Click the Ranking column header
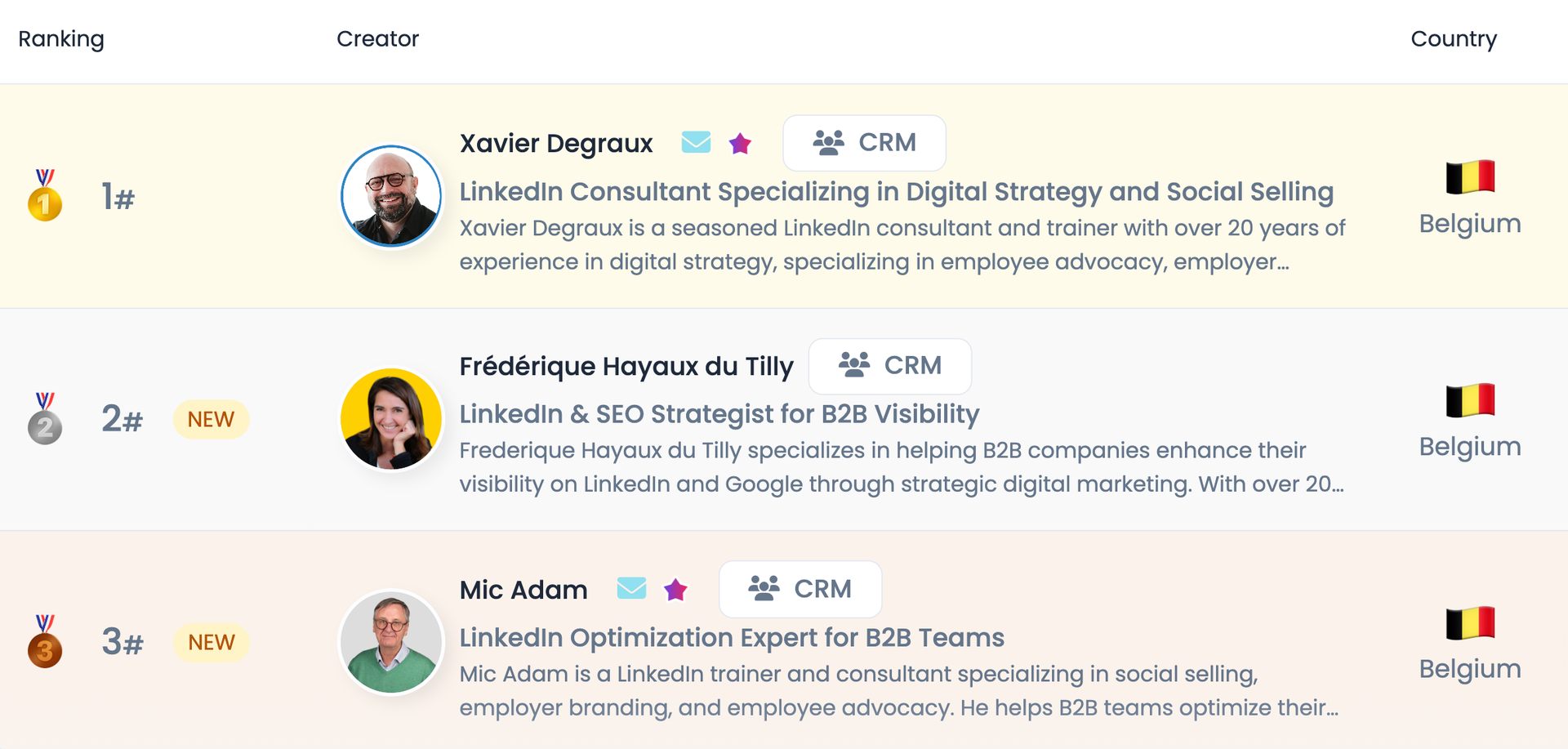This screenshot has height=749, width=1568. [x=60, y=38]
